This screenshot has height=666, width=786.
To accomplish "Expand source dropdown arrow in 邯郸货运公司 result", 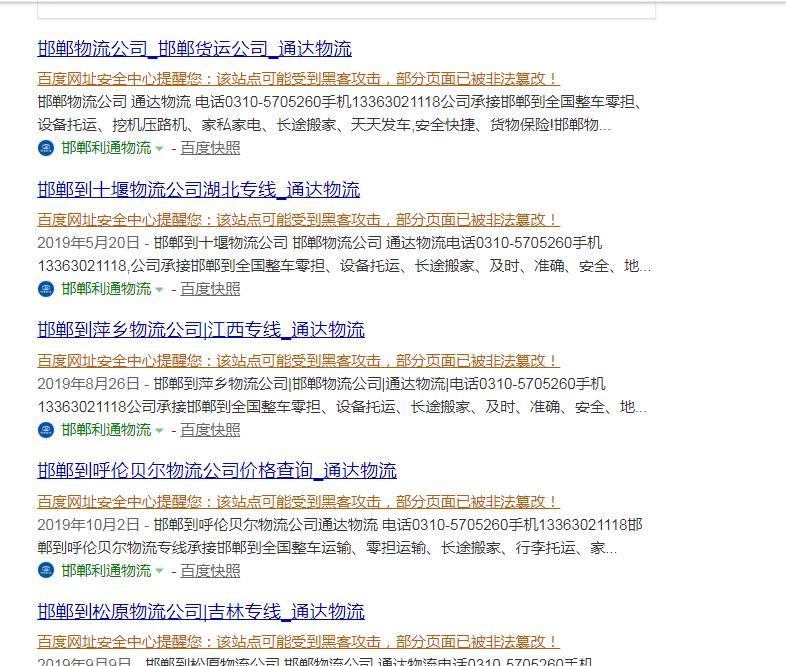I will point(159,149).
